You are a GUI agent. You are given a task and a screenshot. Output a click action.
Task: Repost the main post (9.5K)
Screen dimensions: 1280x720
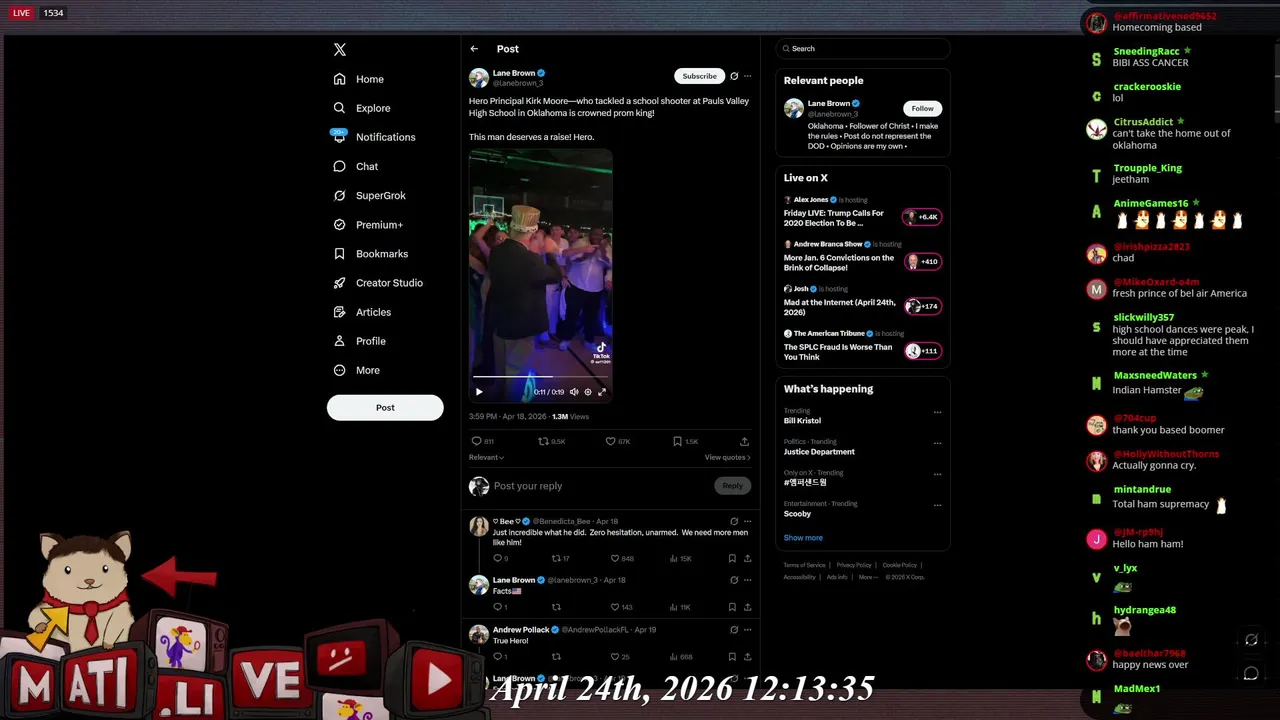[552, 441]
